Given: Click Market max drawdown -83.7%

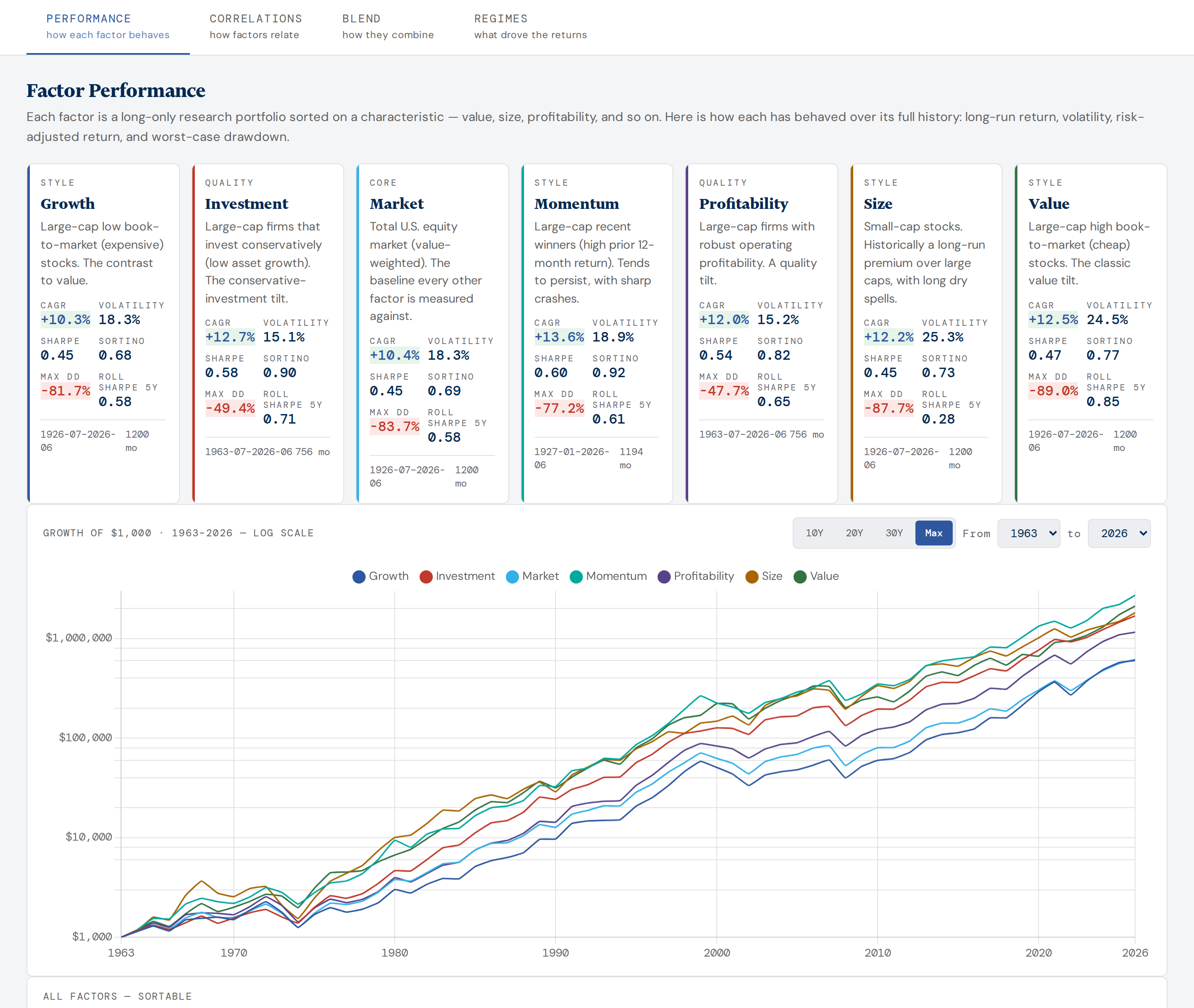Looking at the screenshot, I should pyautogui.click(x=395, y=427).
